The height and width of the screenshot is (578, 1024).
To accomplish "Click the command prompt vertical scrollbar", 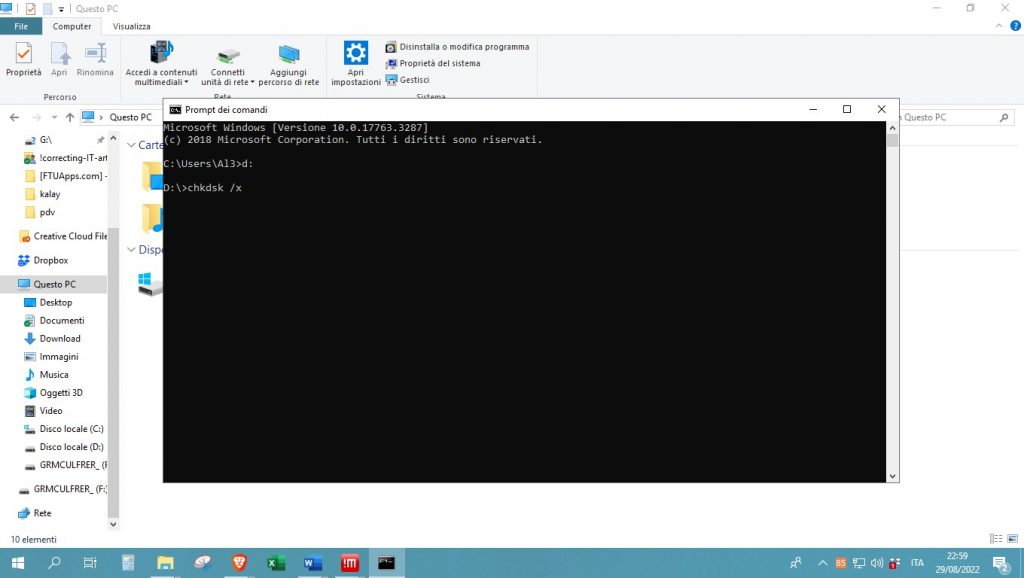I will coord(892,300).
